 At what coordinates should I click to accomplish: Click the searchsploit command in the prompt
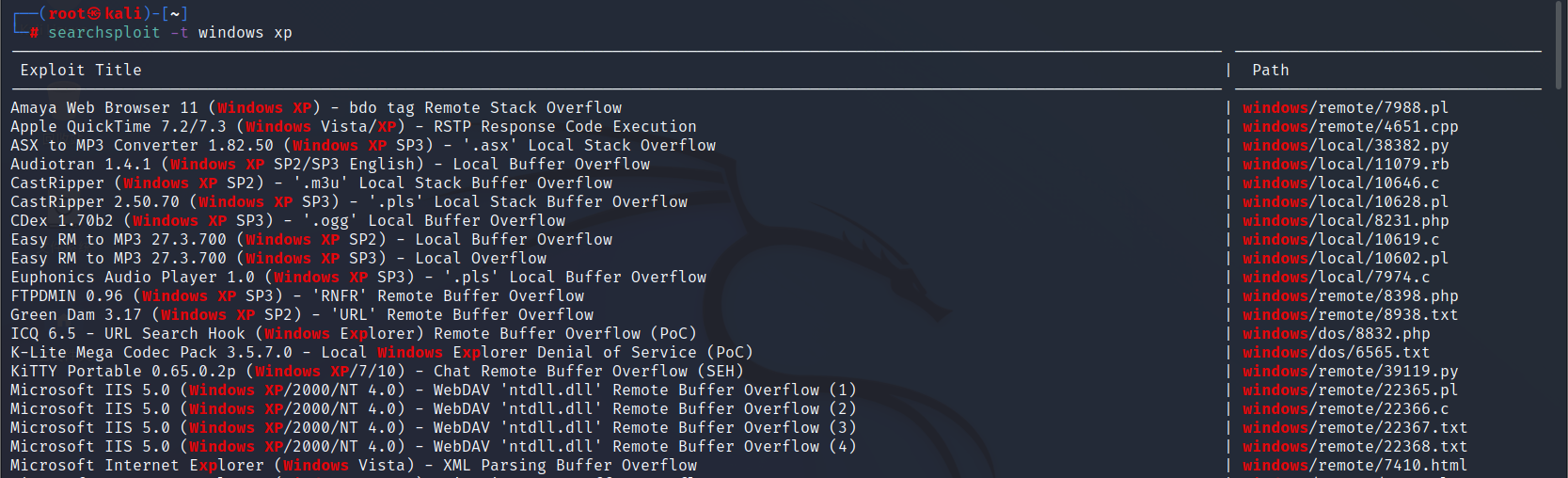[x=104, y=33]
